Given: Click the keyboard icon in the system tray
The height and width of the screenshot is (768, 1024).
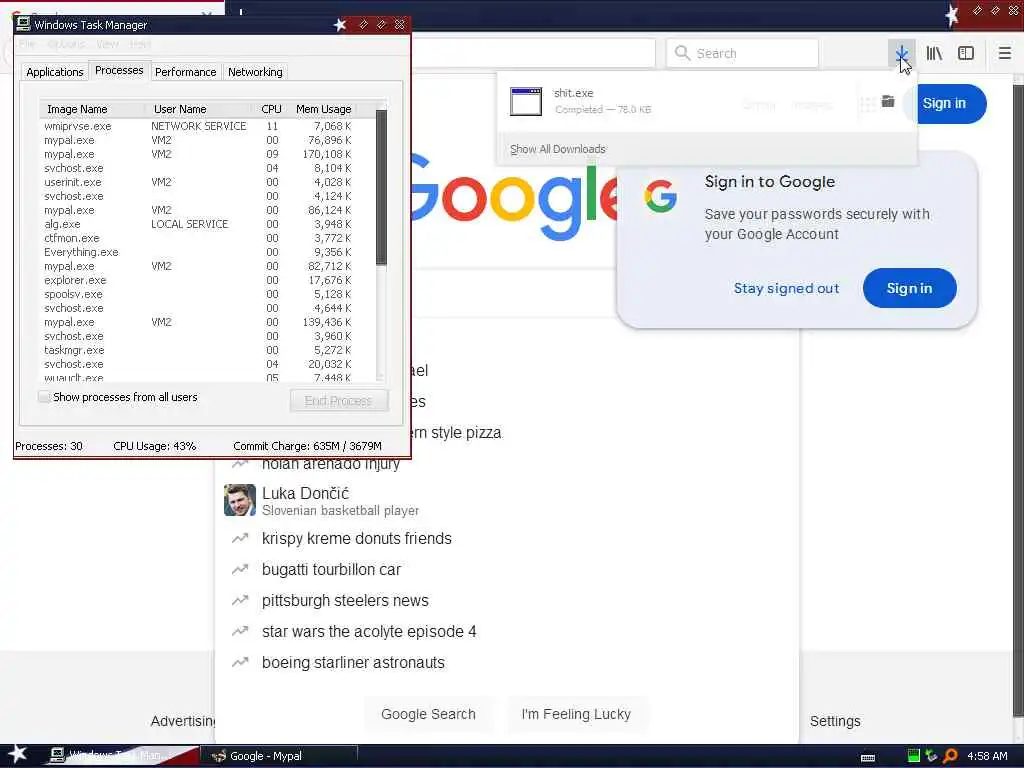Looking at the screenshot, I should pos(868,757).
